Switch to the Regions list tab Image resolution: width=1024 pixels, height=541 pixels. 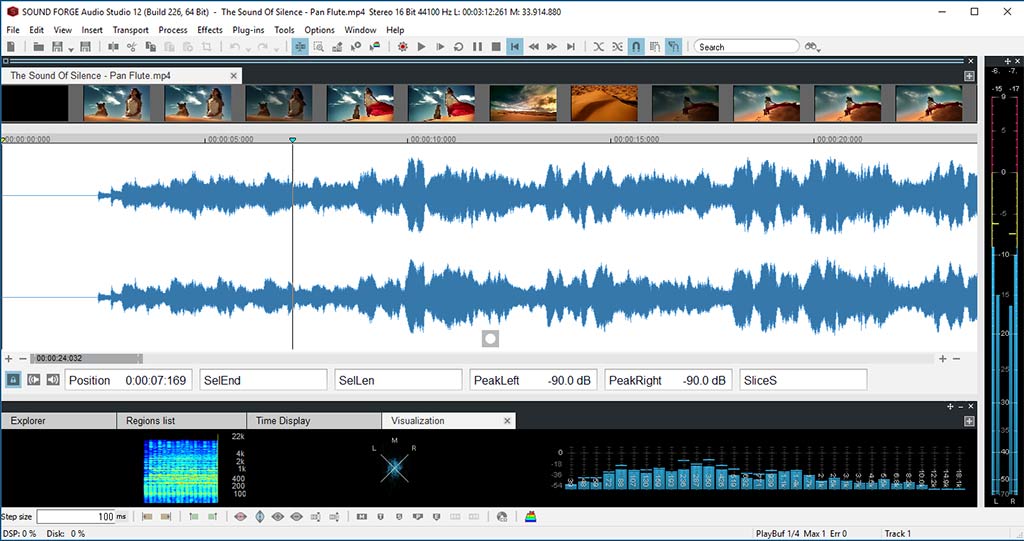point(182,421)
